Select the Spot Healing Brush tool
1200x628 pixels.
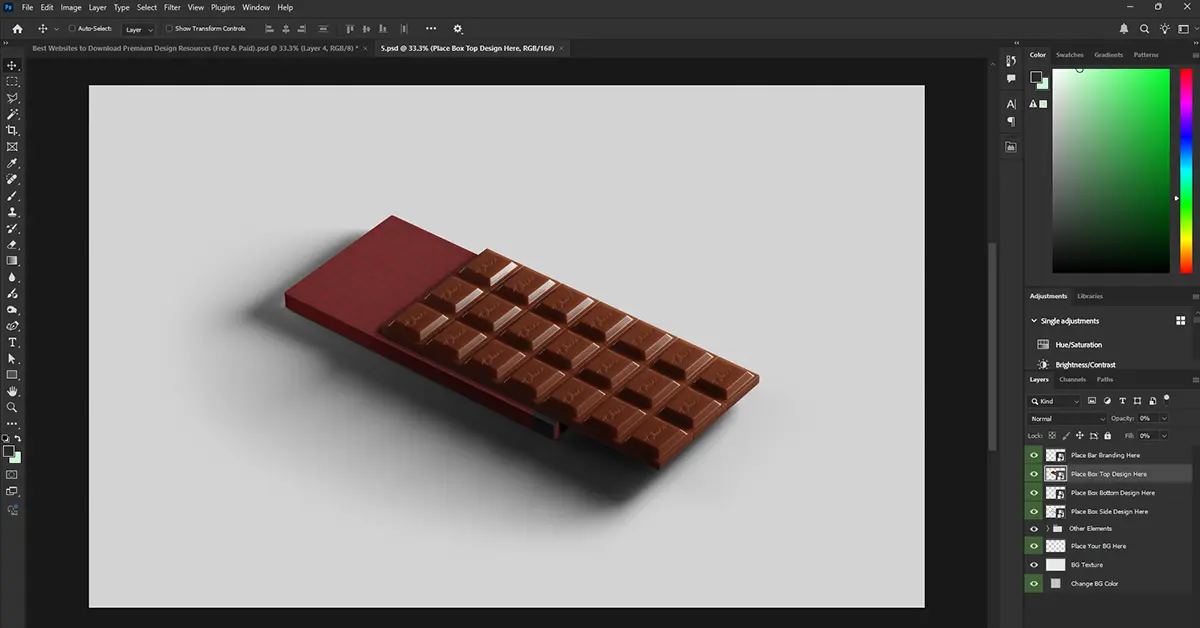point(12,180)
